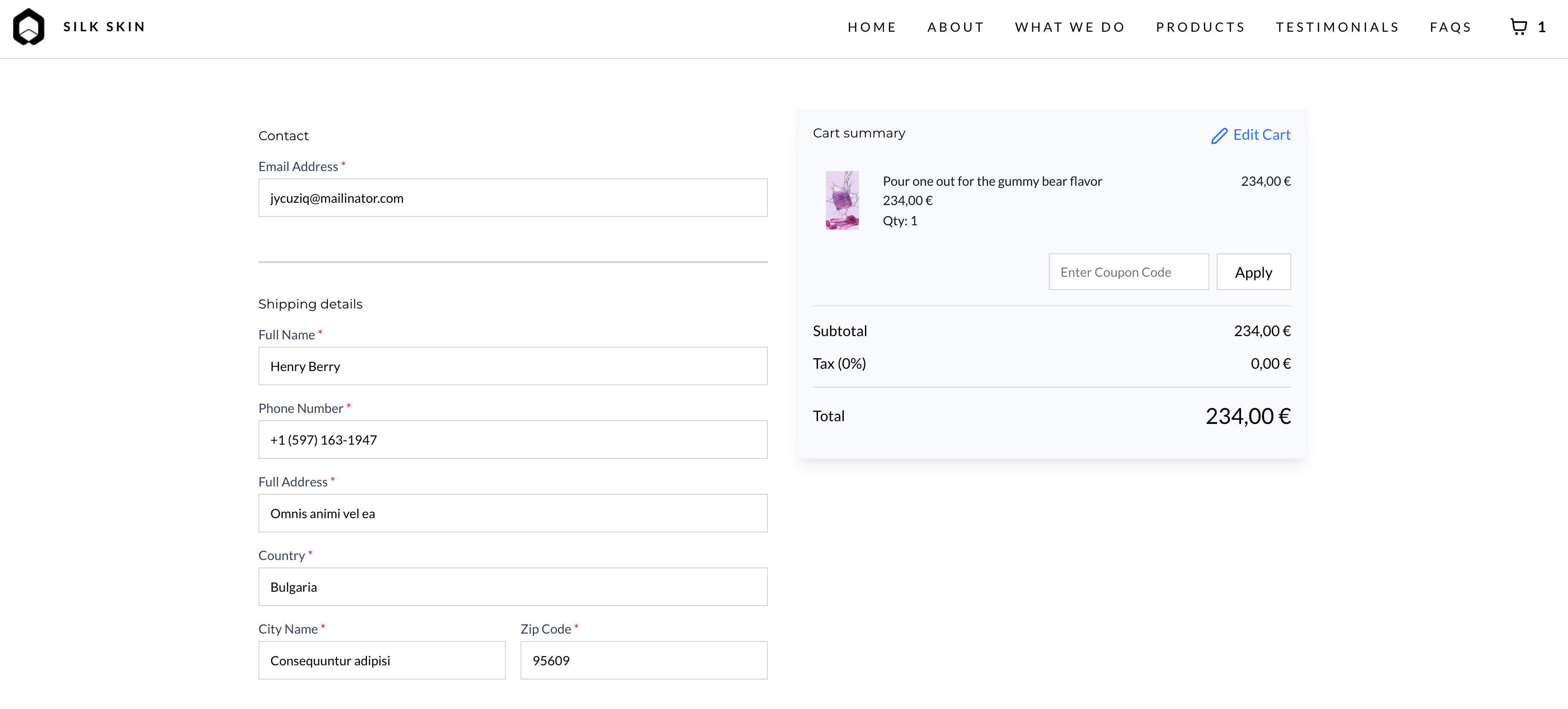
Task: Open the Country field with Bulgaria
Action: point(513,587)
